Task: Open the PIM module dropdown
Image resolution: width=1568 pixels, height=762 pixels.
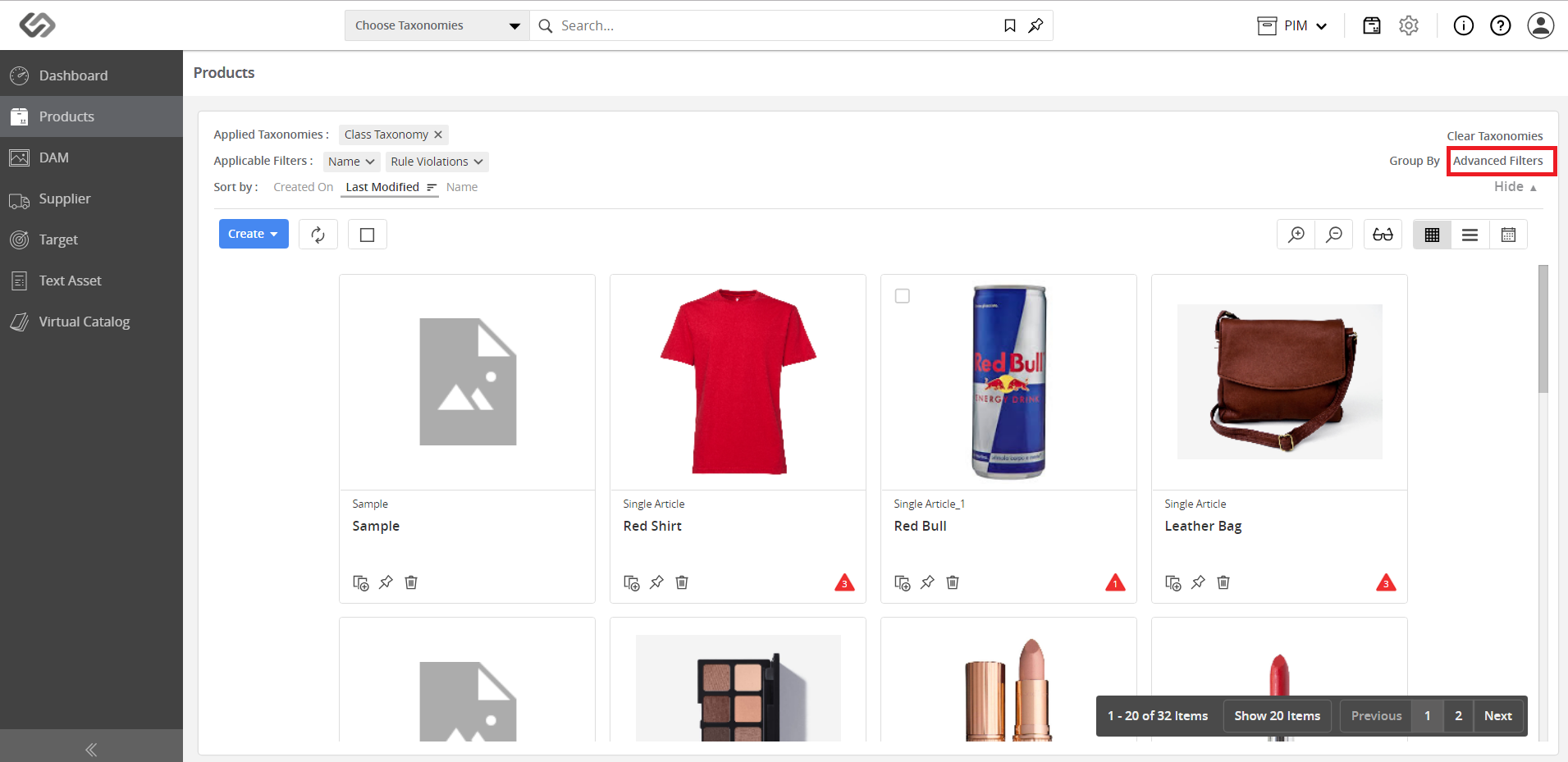Action: tap(1292, 25)
